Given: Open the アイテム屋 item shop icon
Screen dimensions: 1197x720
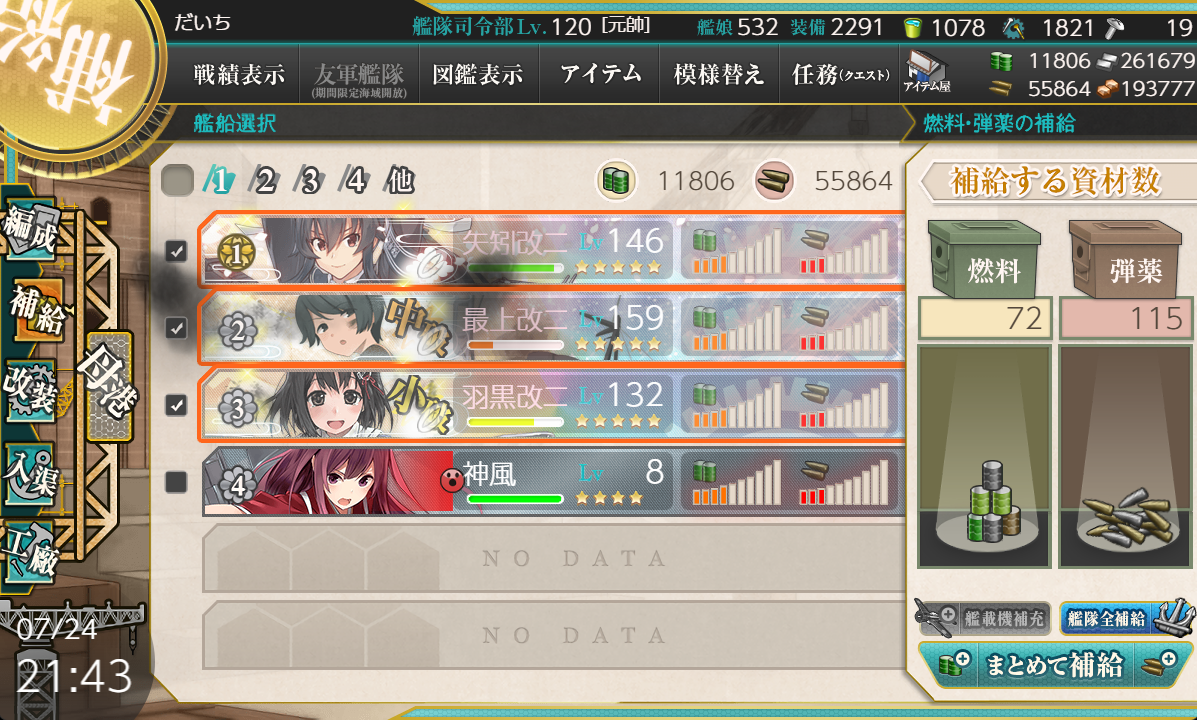Looking at the screenshot, I should tap(927, 72).
